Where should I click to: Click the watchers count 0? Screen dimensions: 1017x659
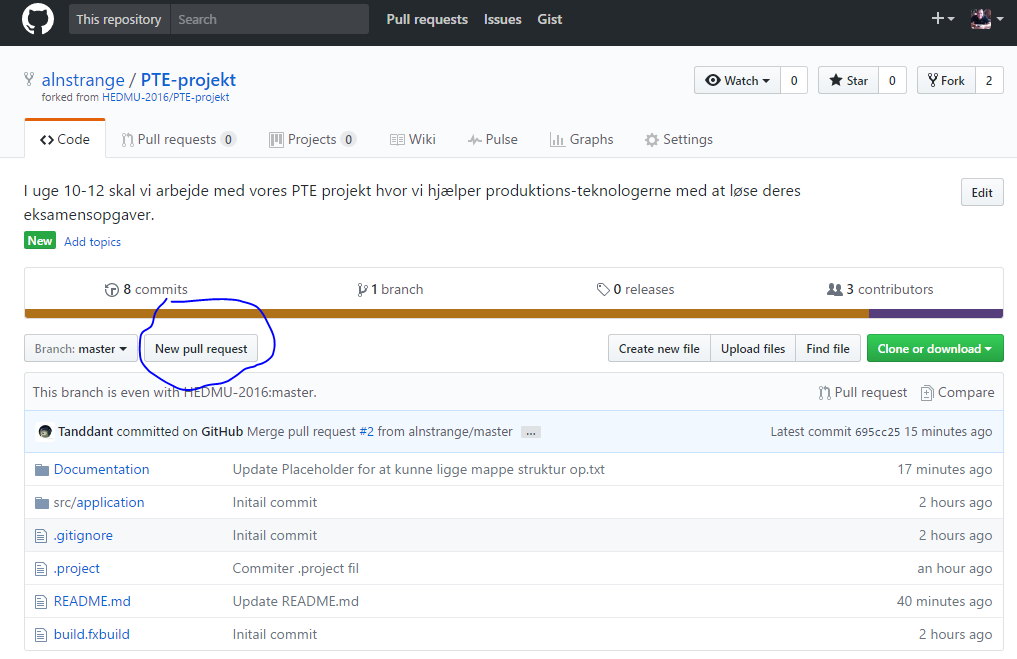click(794, 80)
